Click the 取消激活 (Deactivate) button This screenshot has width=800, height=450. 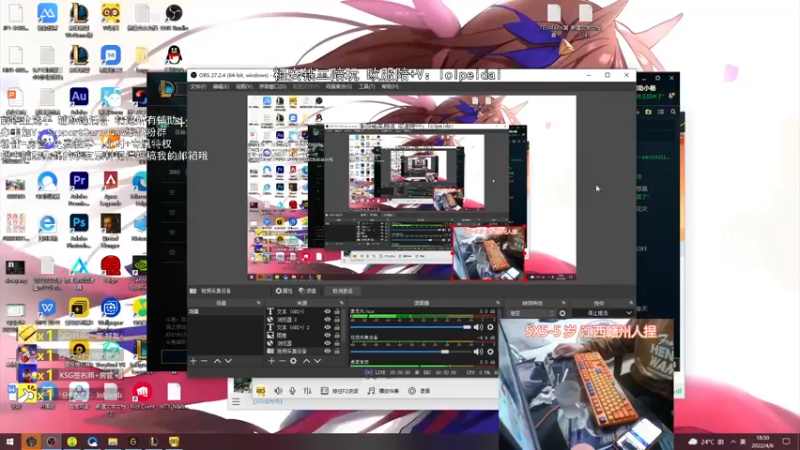click(342, 291)
